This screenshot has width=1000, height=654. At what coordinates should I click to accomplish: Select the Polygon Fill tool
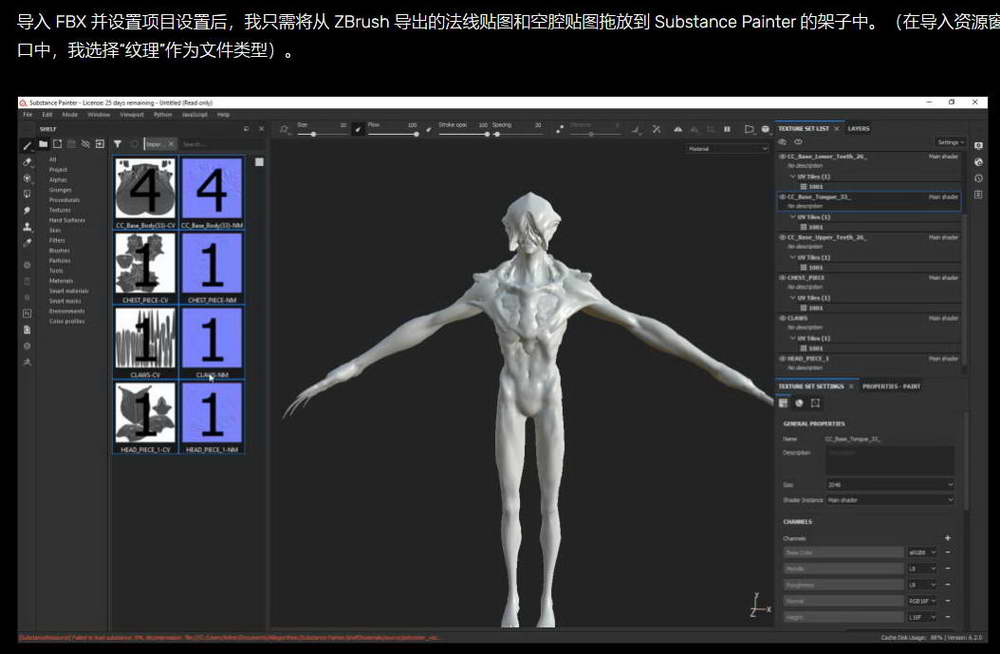27,194
